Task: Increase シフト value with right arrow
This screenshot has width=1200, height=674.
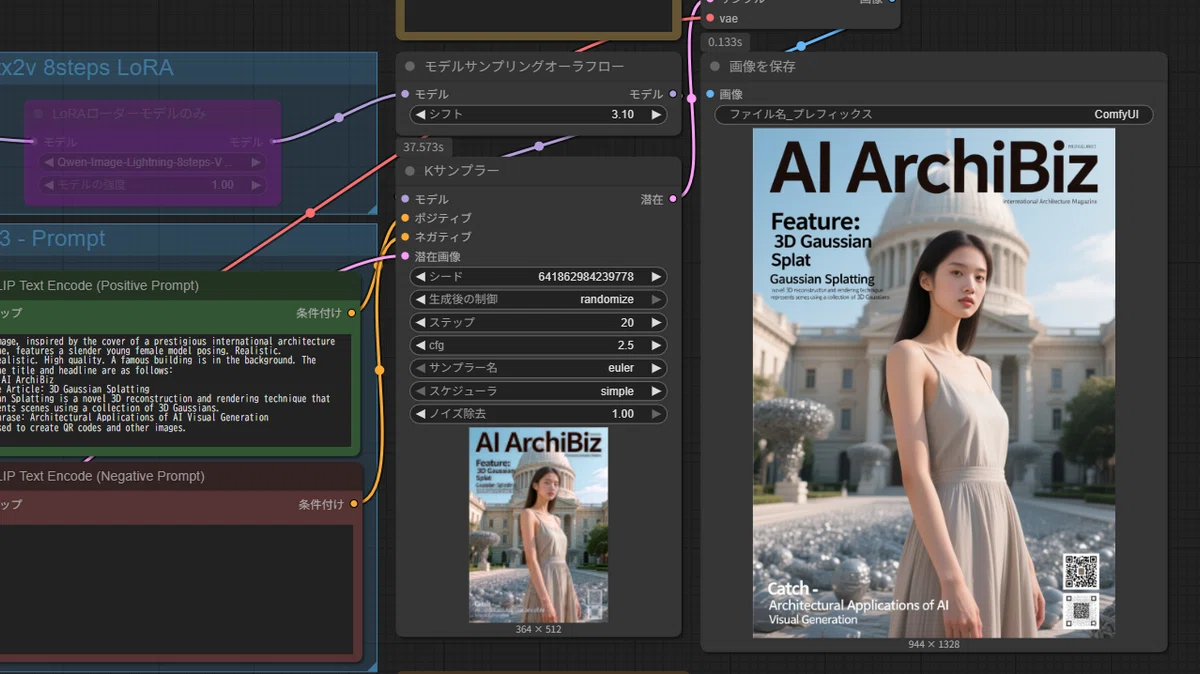Action: (656, 115)
